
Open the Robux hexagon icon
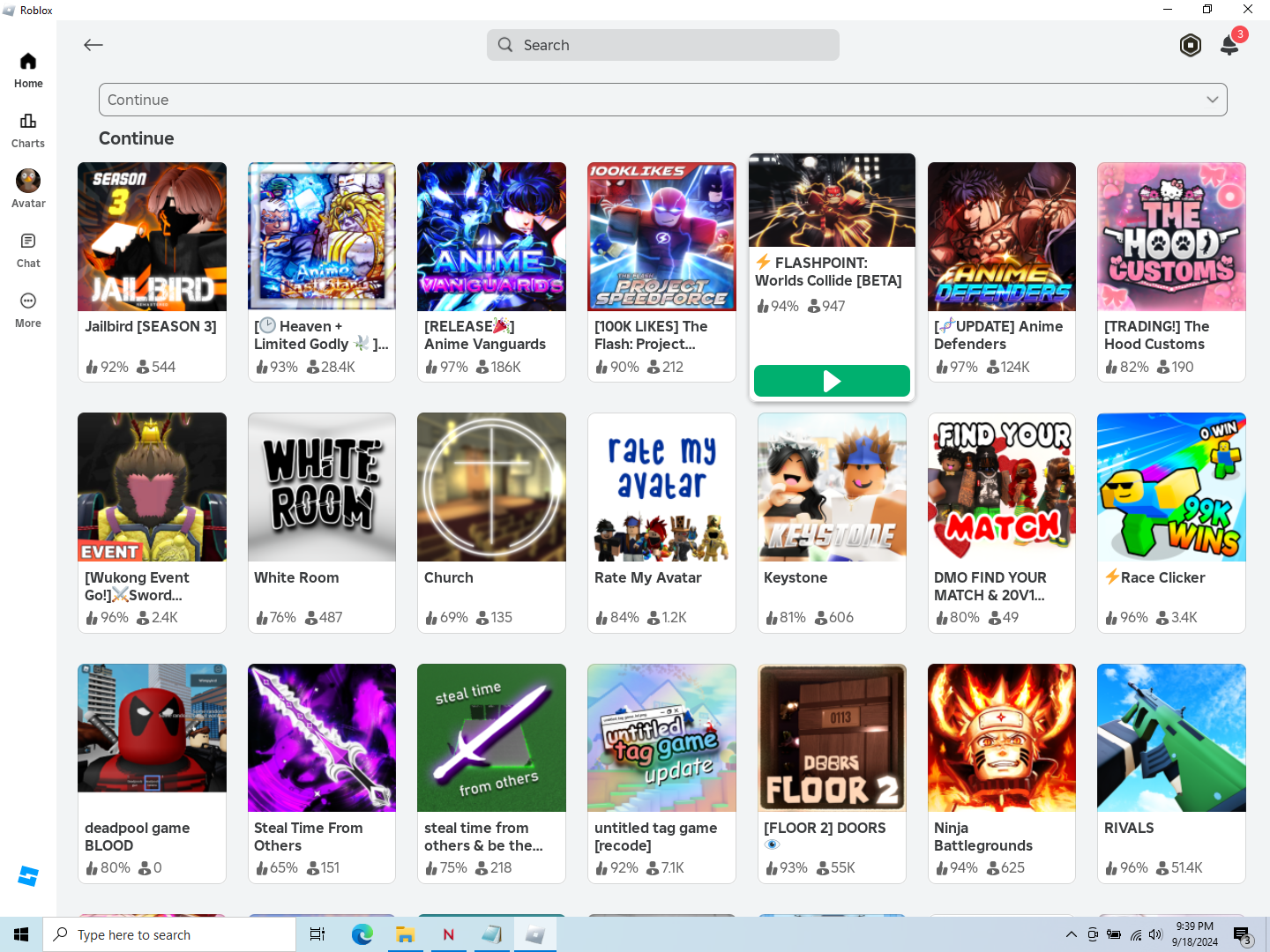pos(1191,45)
